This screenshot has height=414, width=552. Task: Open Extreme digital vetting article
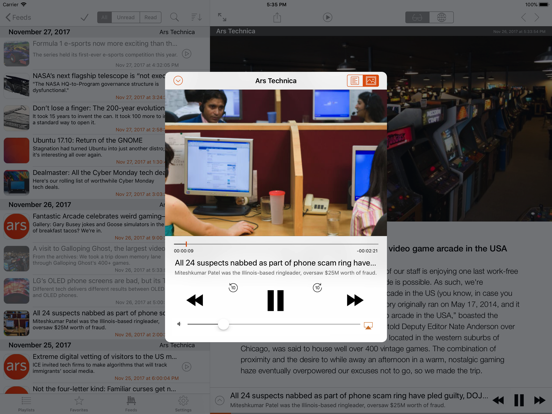pyautogui.click(x=105, y=367)
